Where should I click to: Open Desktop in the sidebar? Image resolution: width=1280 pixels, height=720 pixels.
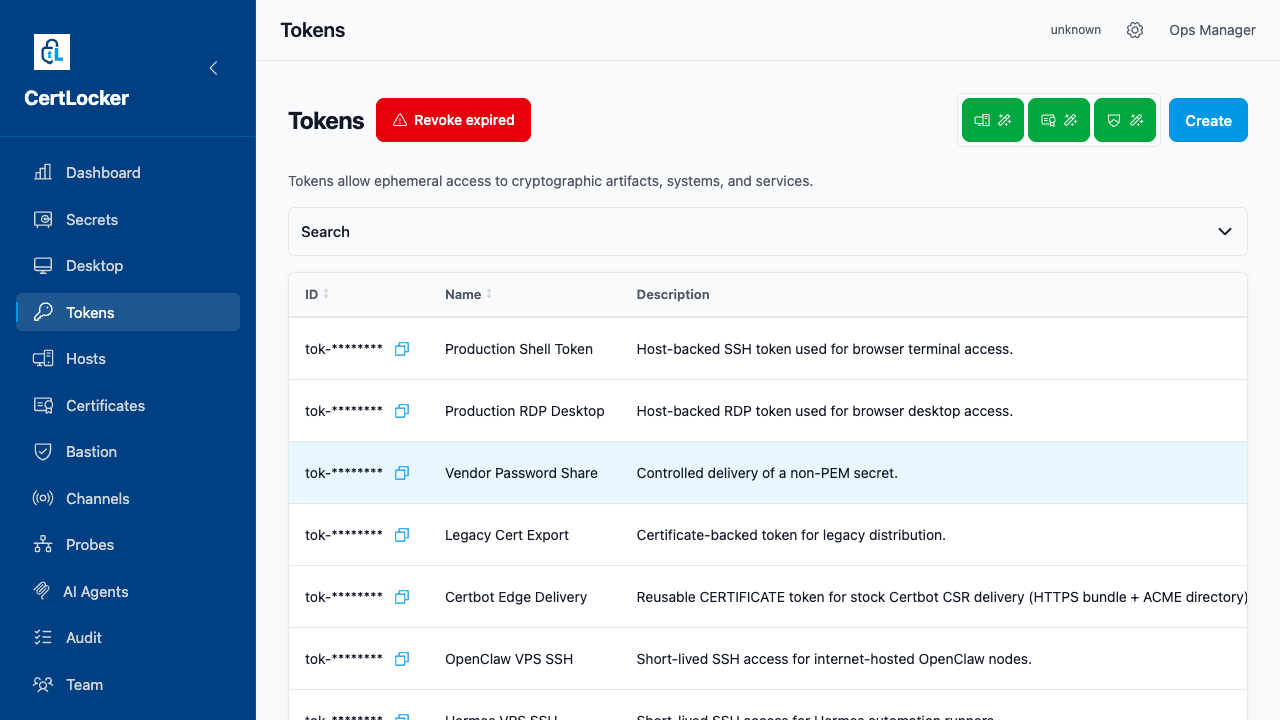click(128, 266)
